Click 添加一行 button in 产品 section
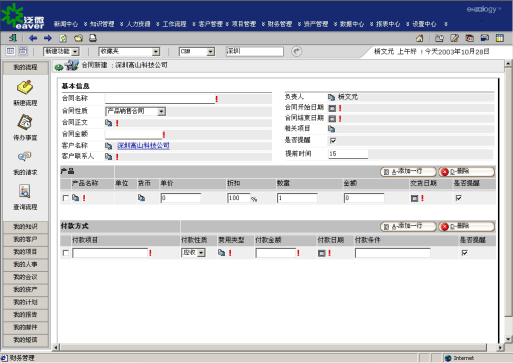This screenshot has height=363, width=513. 408,172
